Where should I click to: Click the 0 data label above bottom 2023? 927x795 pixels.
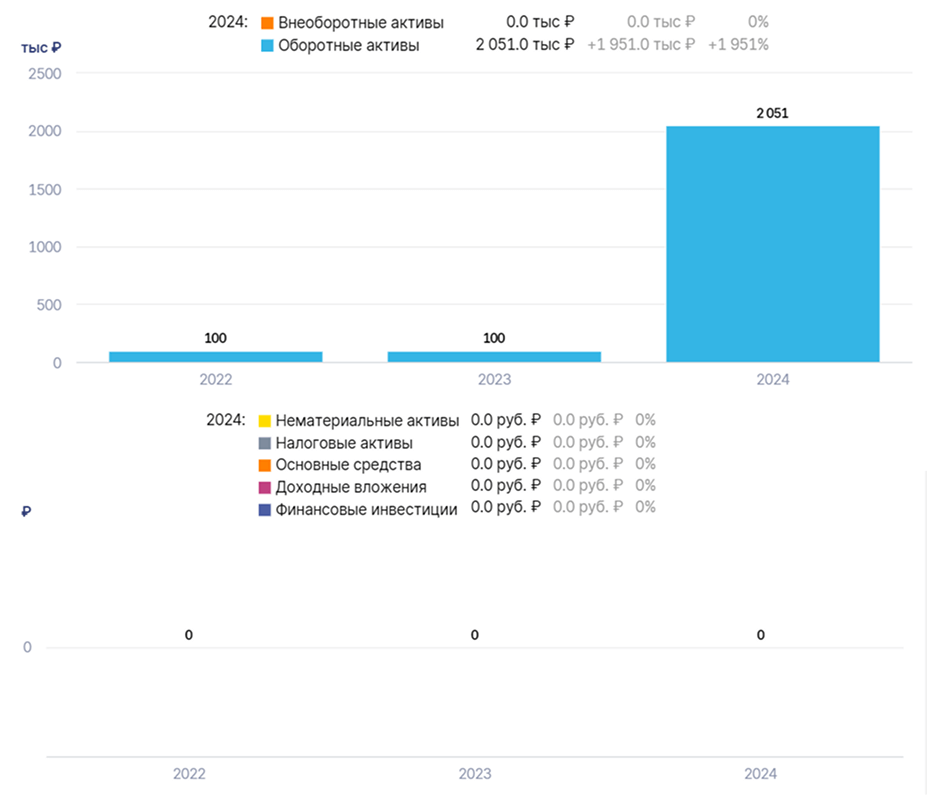click(x=475, y=635)
